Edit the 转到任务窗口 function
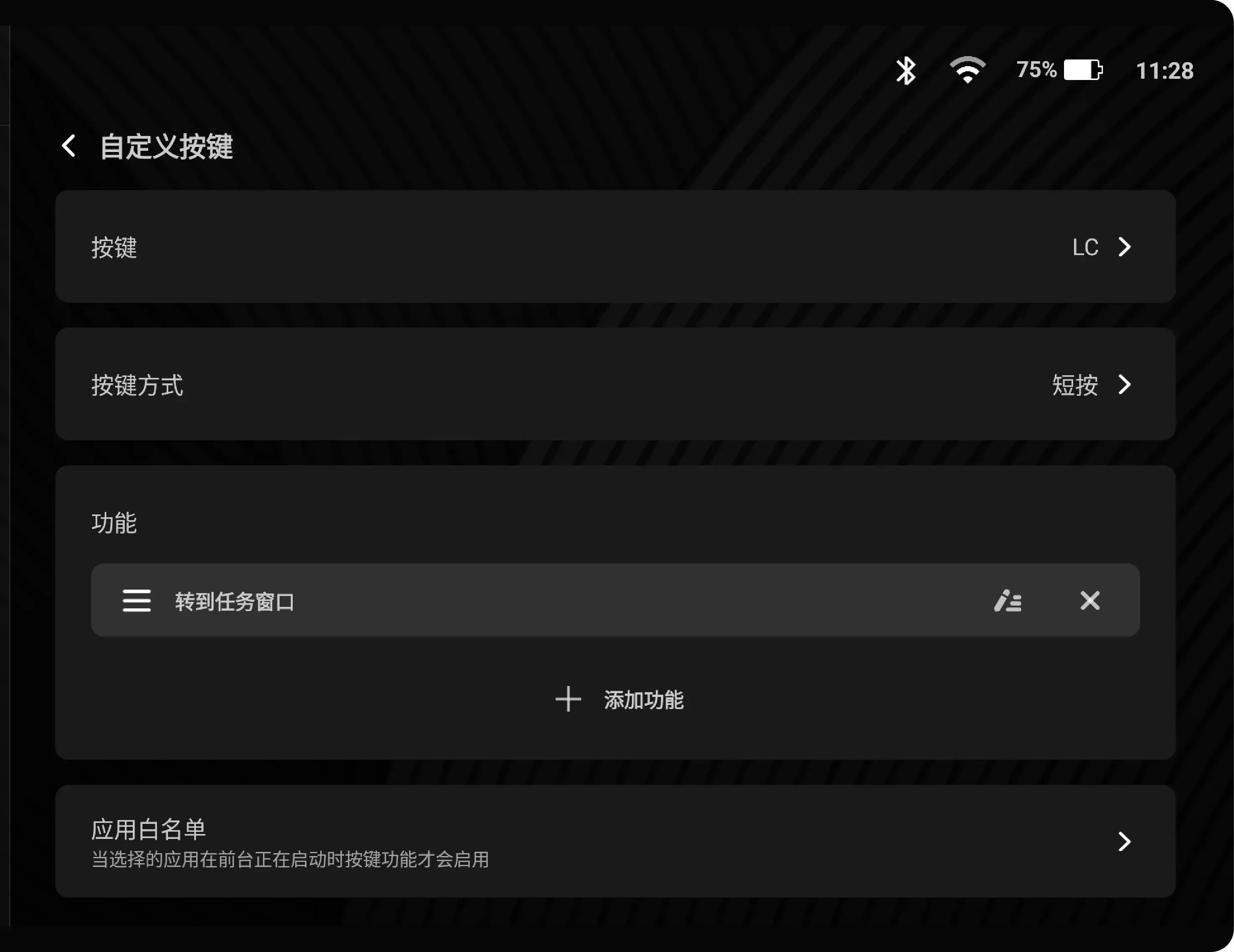1234x952 pixels. 1007,601
